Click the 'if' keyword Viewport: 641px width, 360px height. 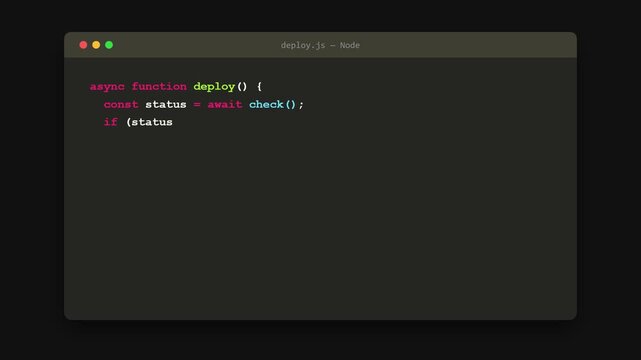[x=111, y=122]
